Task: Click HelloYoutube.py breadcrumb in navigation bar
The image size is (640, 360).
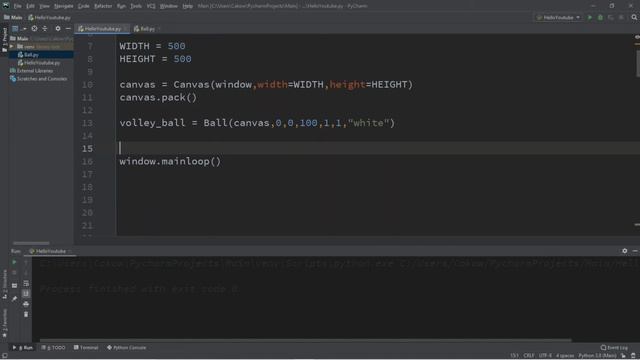Action: pyautogui.click(x=49, y=18)
